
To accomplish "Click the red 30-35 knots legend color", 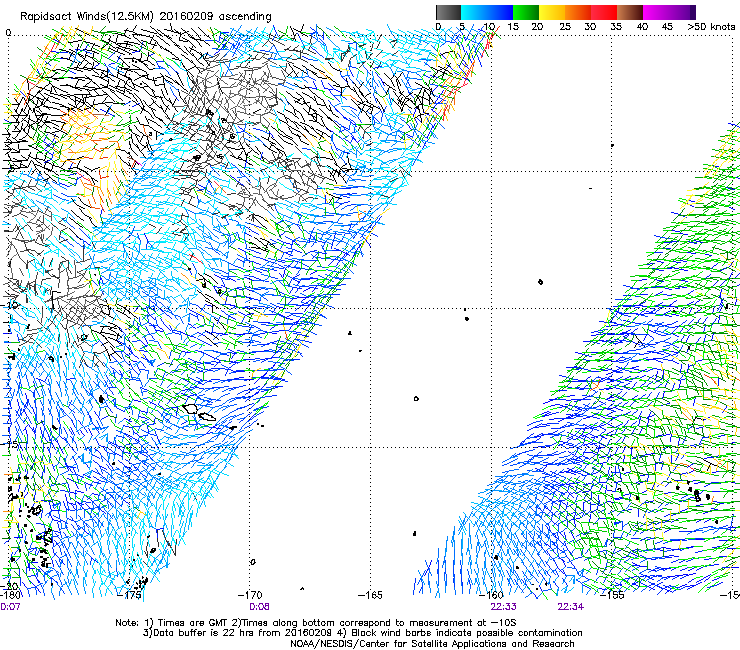I will [x=604, y=12].
